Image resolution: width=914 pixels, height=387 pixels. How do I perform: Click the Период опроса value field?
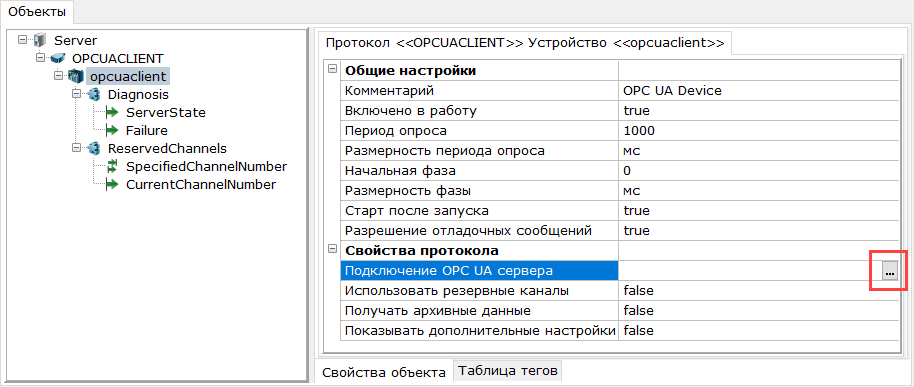pos(758,131)
